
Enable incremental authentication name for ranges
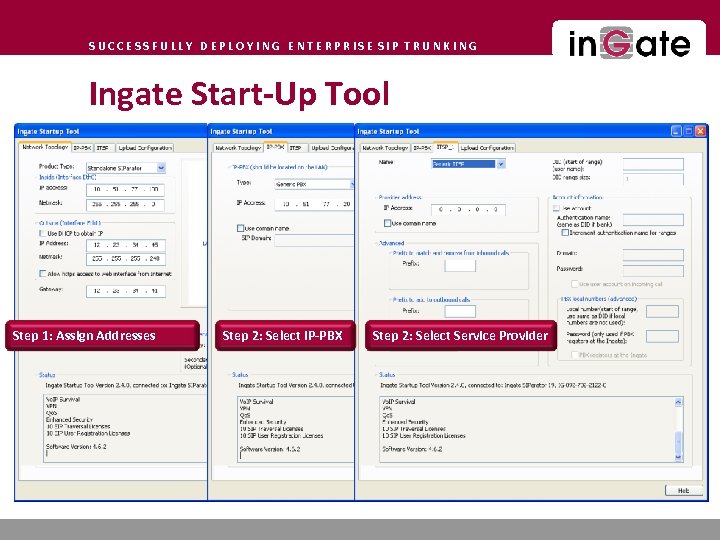click(565, 233)
